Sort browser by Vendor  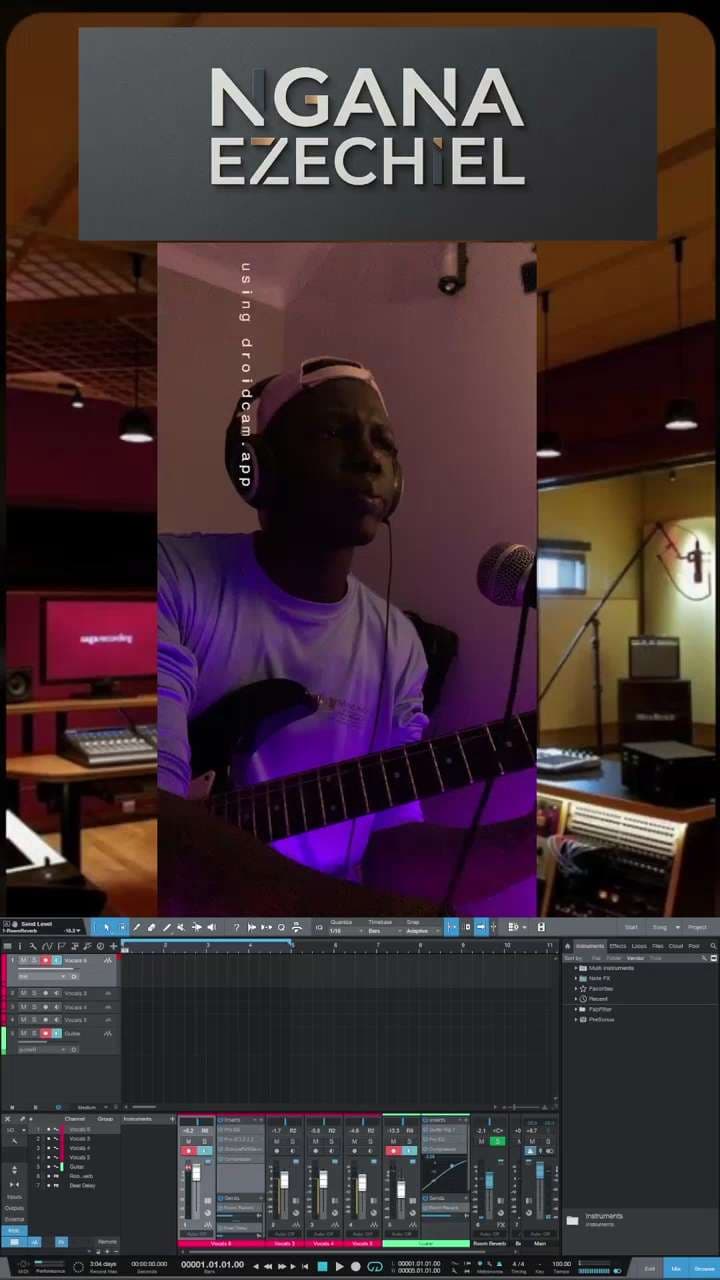click(635, 958)
